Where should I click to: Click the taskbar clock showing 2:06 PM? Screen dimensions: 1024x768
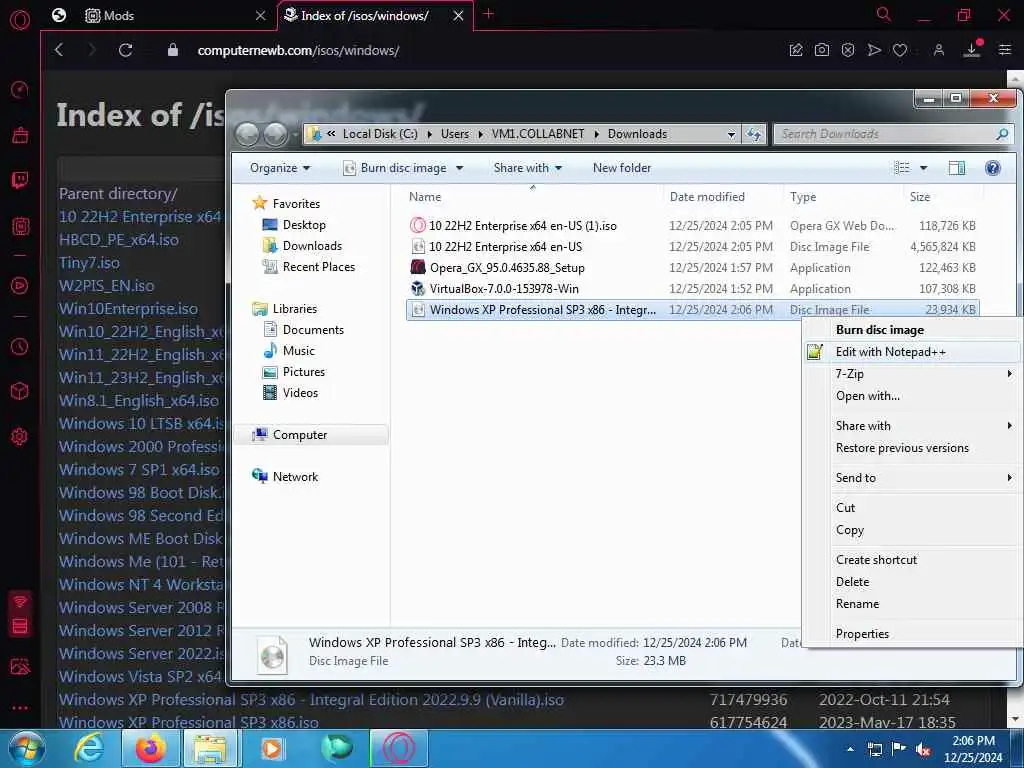973,749
